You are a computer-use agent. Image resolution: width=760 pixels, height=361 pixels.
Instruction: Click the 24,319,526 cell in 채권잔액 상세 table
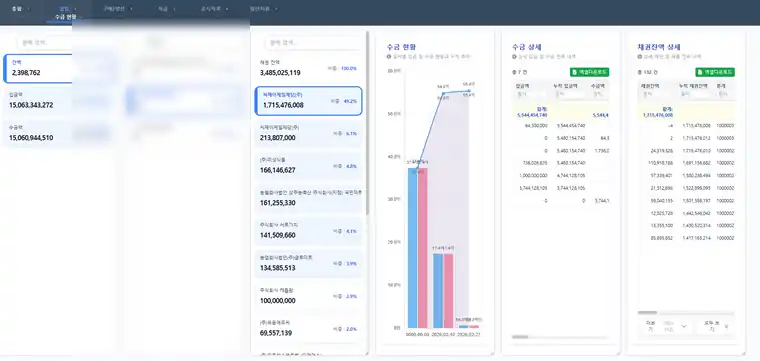click(x=662, y=151)
